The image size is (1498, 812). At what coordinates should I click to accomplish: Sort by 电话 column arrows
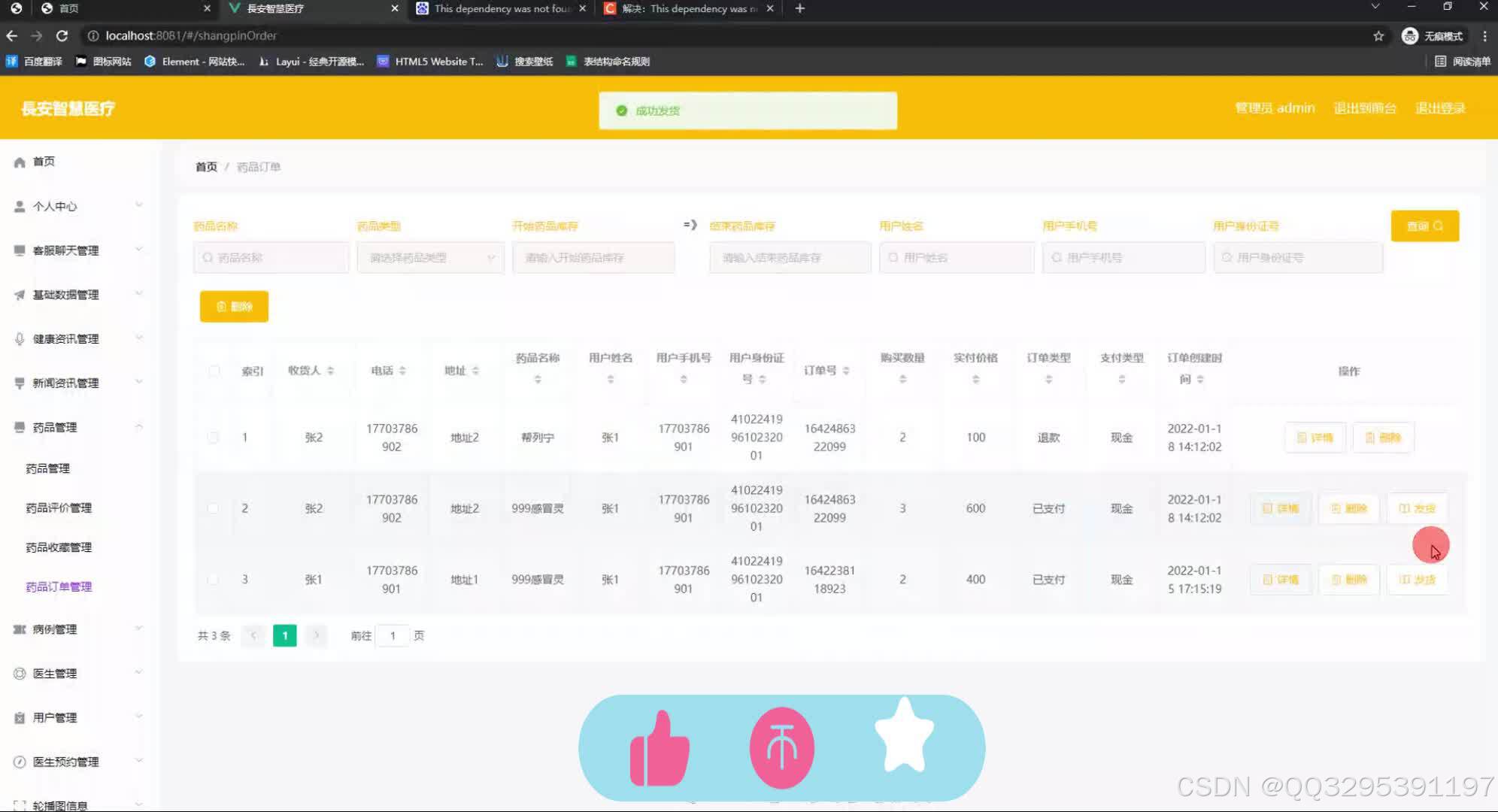402,371
